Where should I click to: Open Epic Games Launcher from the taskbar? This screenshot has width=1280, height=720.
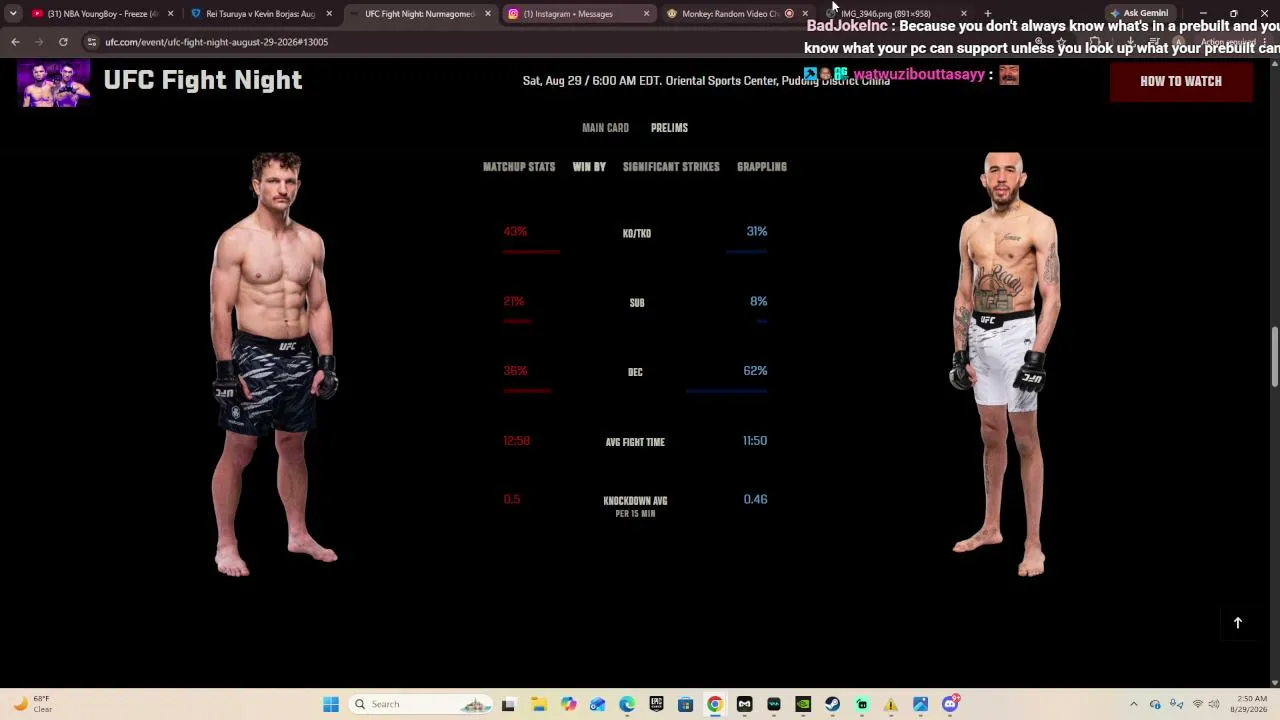point(656,704)
